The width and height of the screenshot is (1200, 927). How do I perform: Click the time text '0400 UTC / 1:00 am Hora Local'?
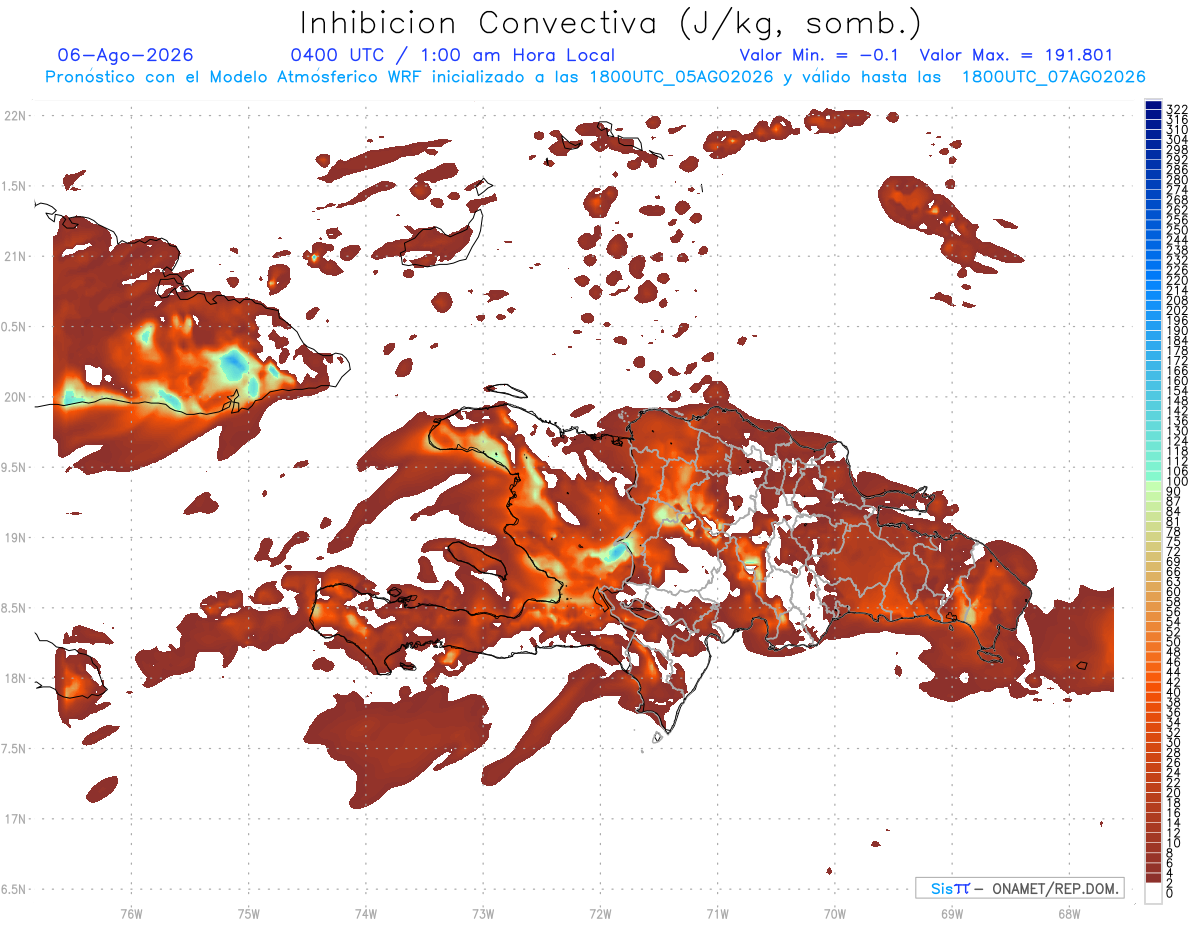pyautogui.click(x=452, y=56)
